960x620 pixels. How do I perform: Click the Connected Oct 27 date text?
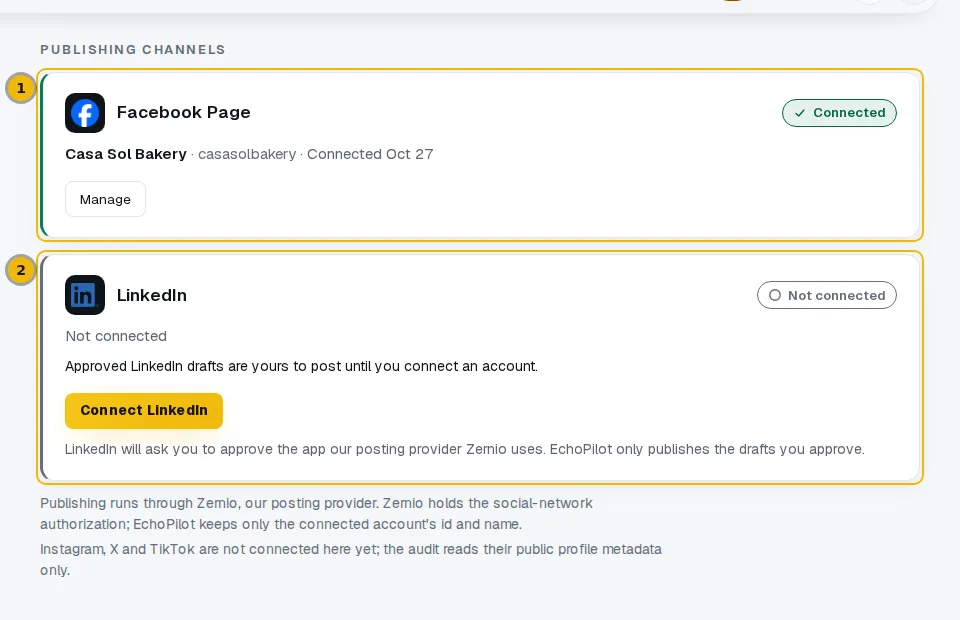(370, 154)
